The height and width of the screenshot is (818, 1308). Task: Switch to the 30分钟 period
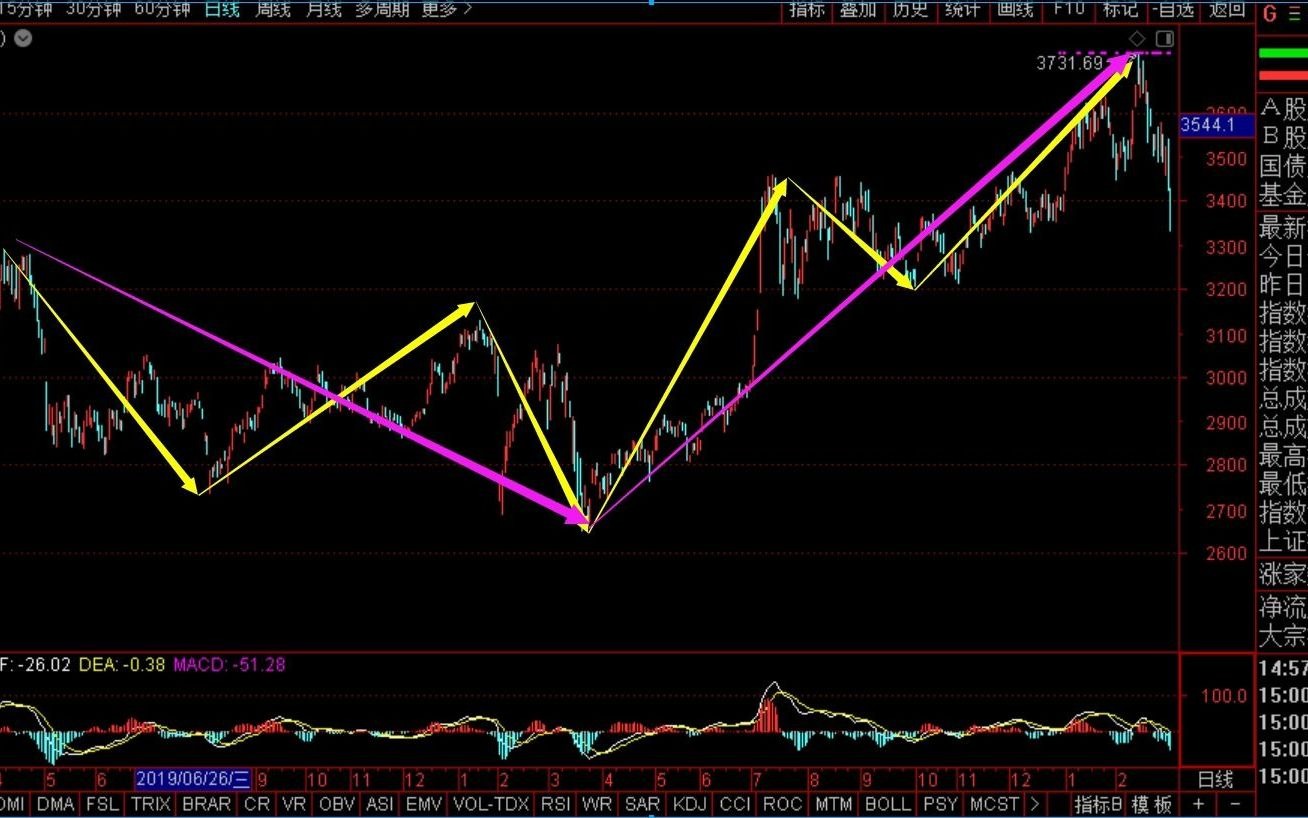tap(93, 9)
